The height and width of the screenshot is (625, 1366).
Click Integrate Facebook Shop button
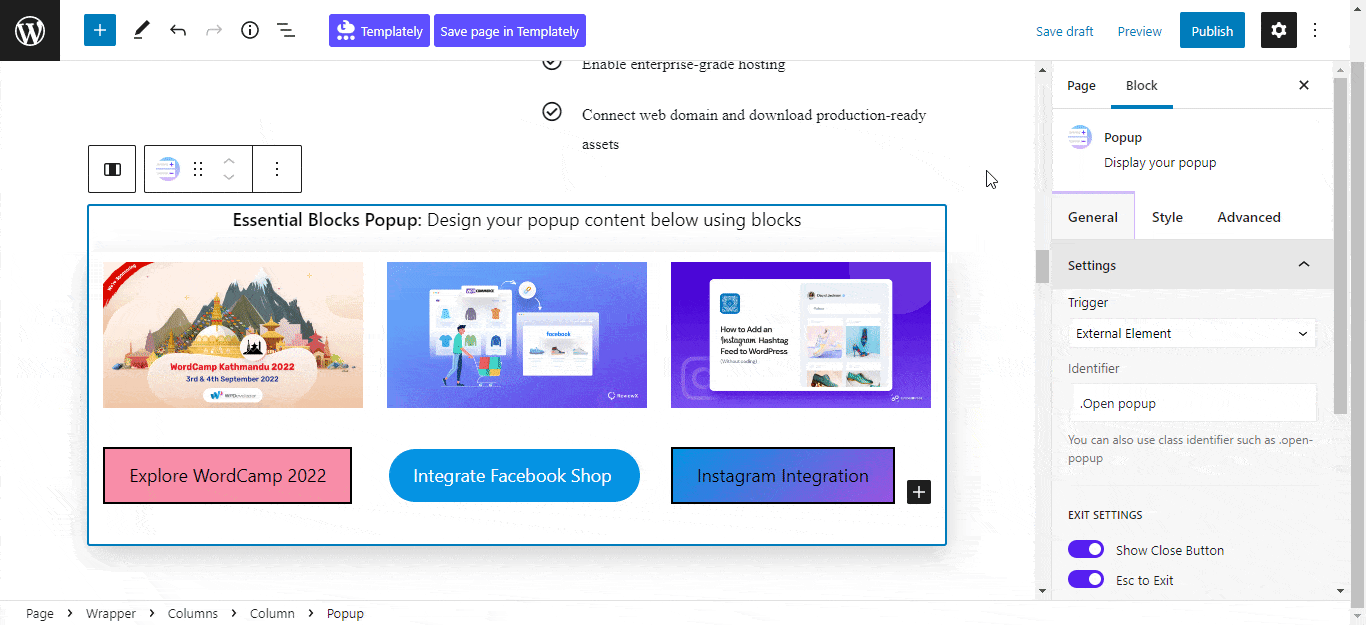(x=513, y=475)
